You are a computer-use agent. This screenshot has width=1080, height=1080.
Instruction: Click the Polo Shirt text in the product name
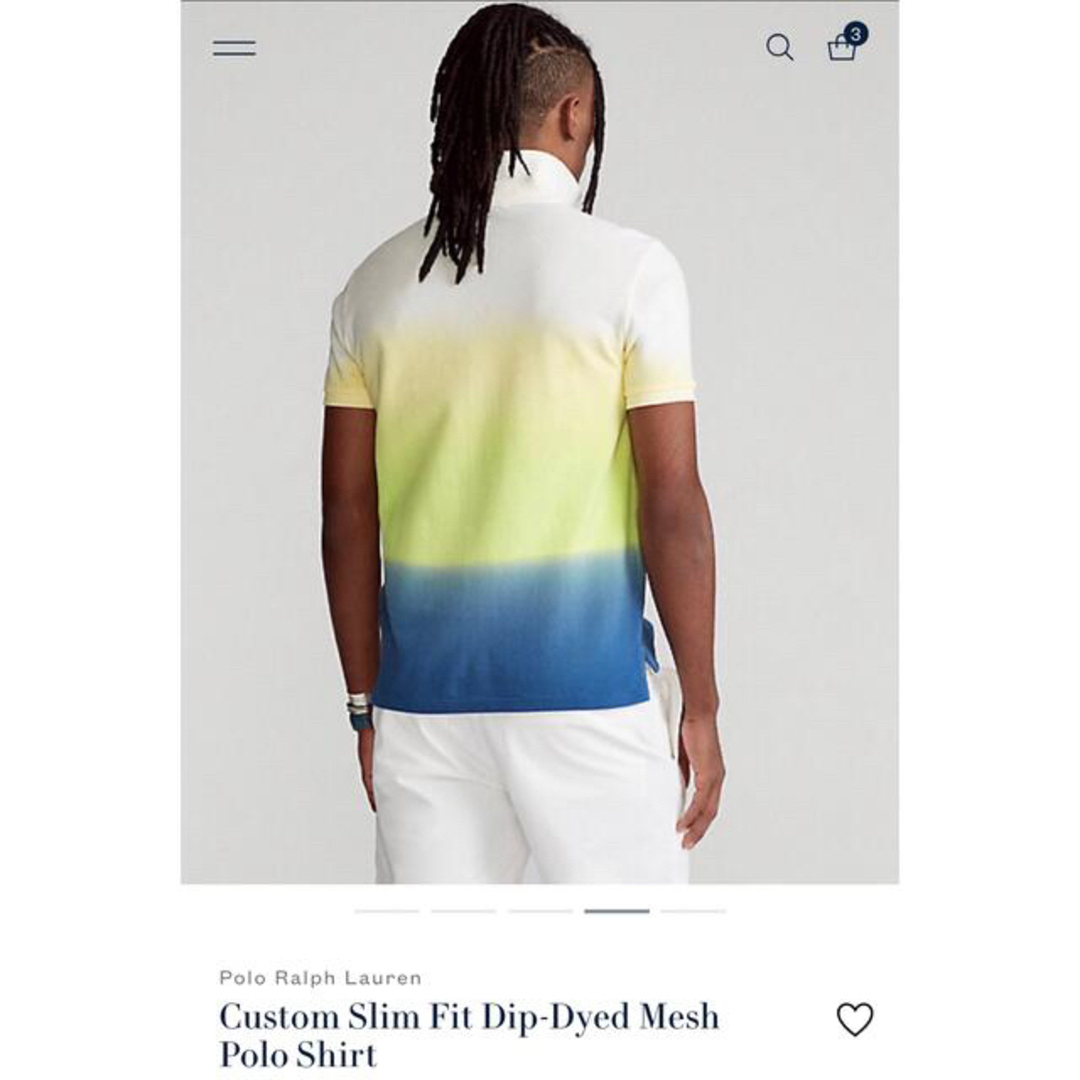pos(298,1055)
